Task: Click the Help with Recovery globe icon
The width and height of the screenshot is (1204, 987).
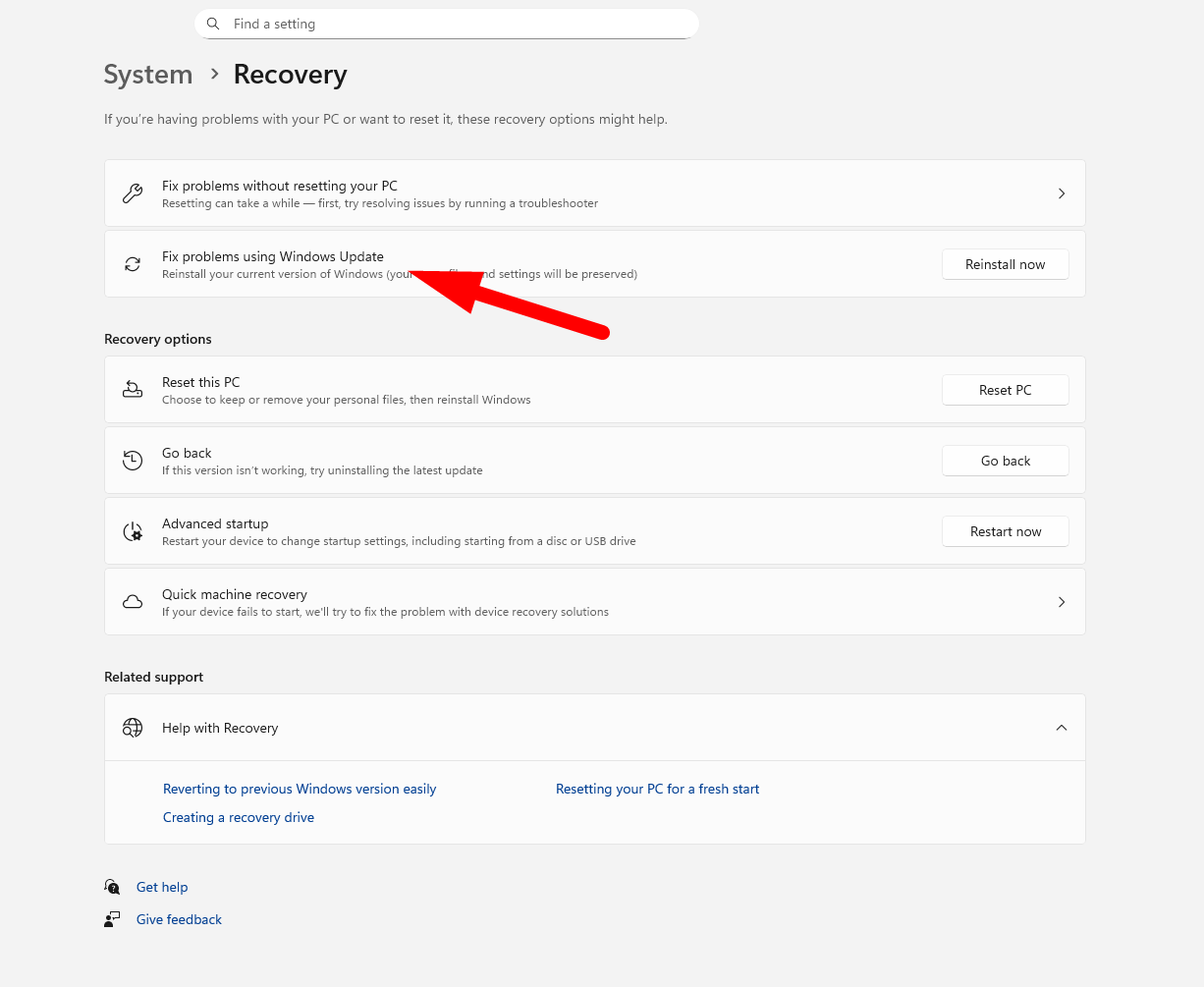Action: click(x=133, y=728)
